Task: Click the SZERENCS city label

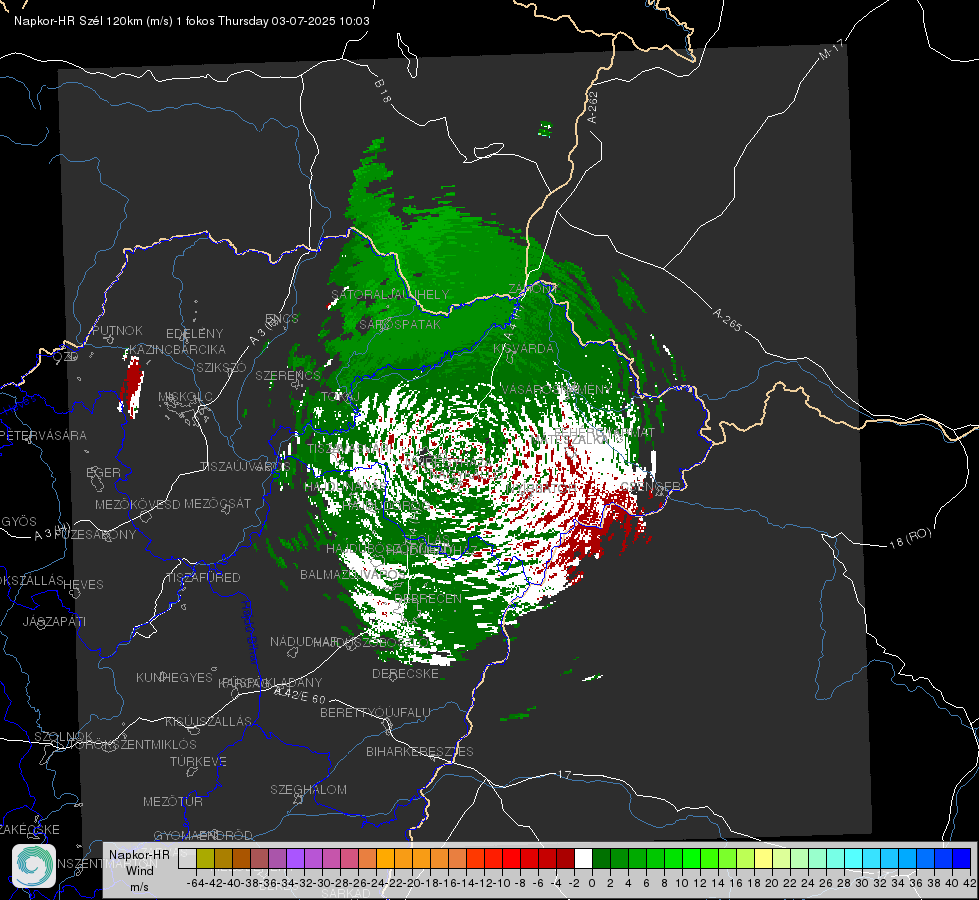Action: [287, 375]
